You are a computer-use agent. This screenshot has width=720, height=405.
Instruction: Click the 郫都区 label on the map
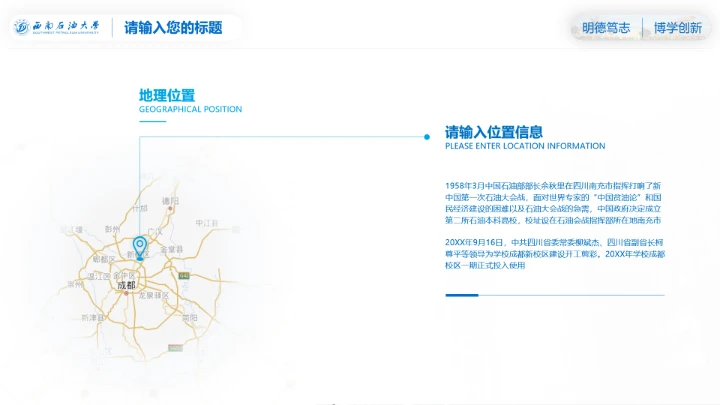pos(104,259)
